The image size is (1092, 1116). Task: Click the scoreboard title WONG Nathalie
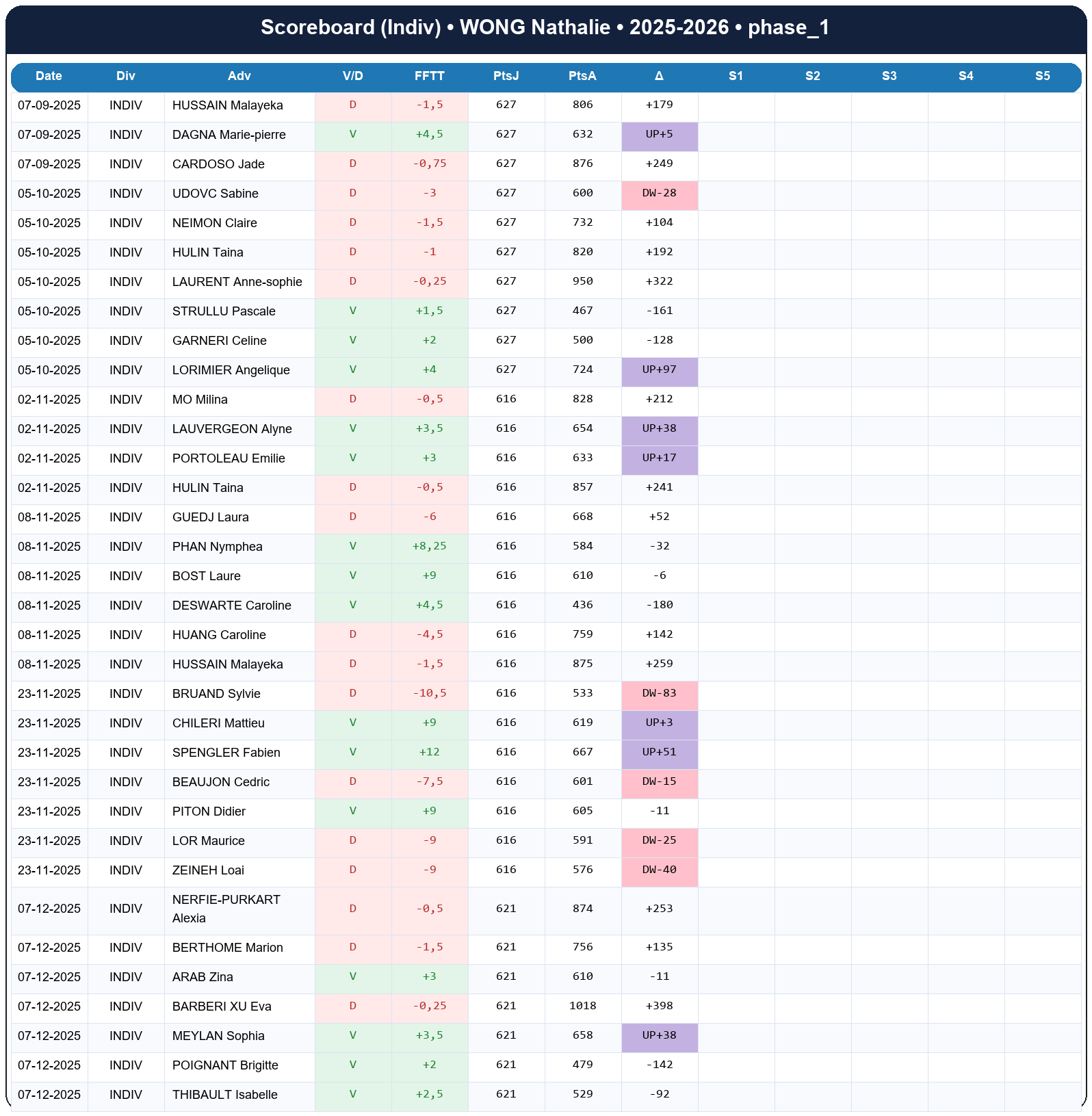tap(545, 27)
